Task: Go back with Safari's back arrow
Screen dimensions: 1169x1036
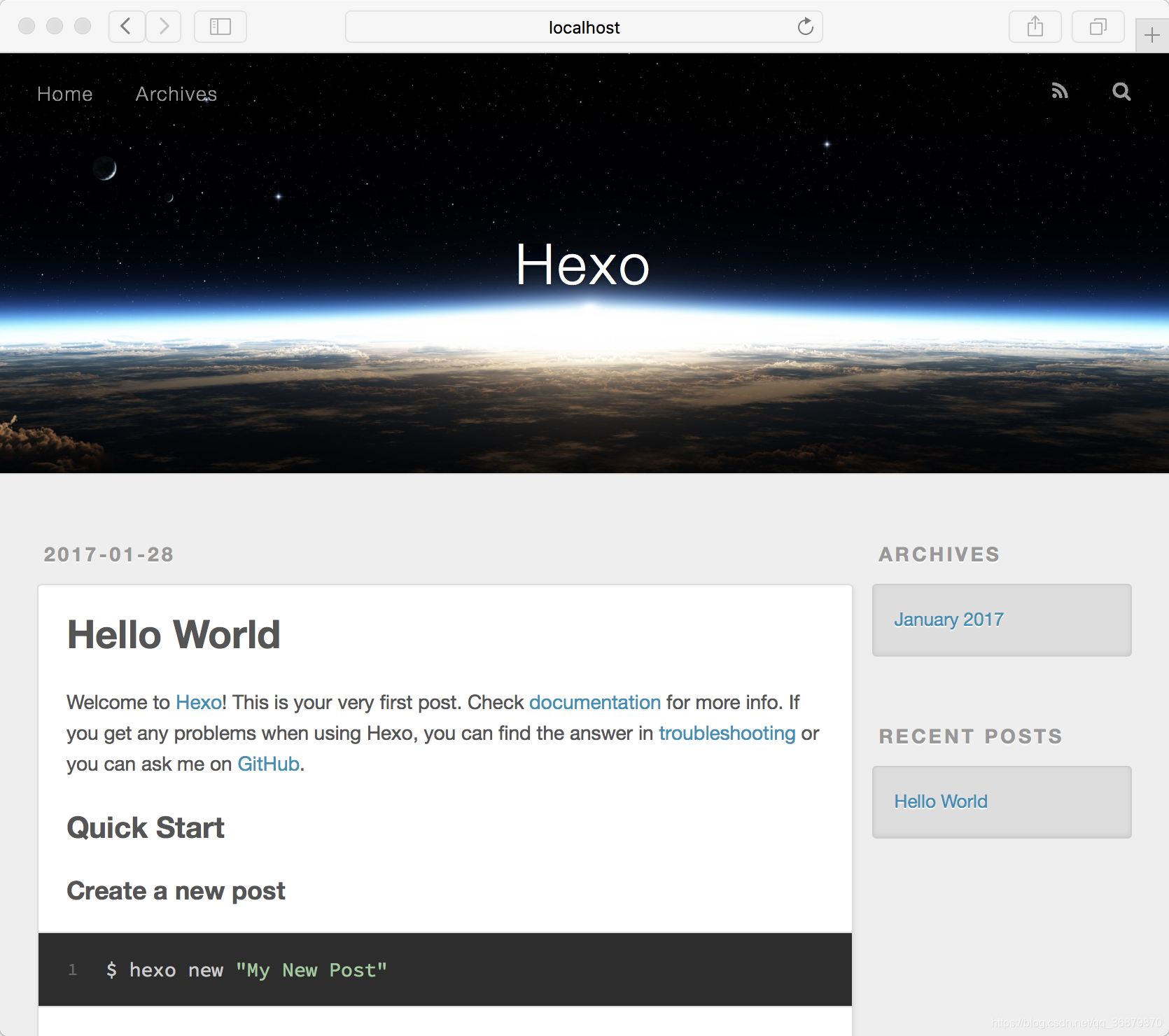Action: pos(127,27)
